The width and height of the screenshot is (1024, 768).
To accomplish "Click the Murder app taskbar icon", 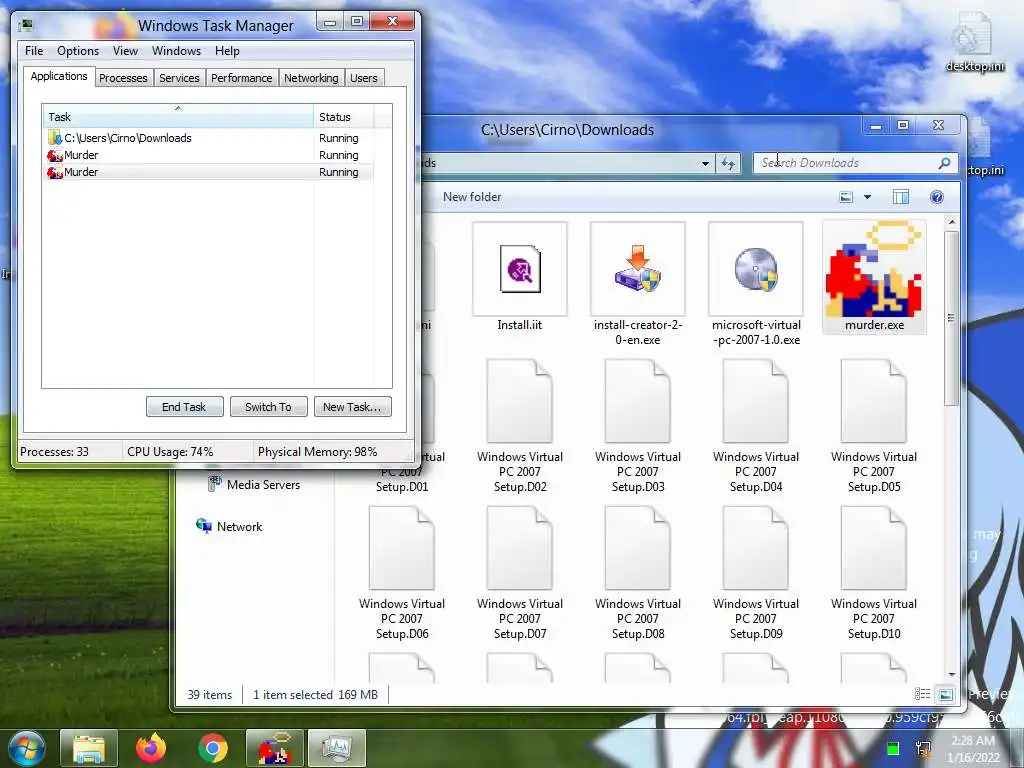I will click(x=274, y=748).
